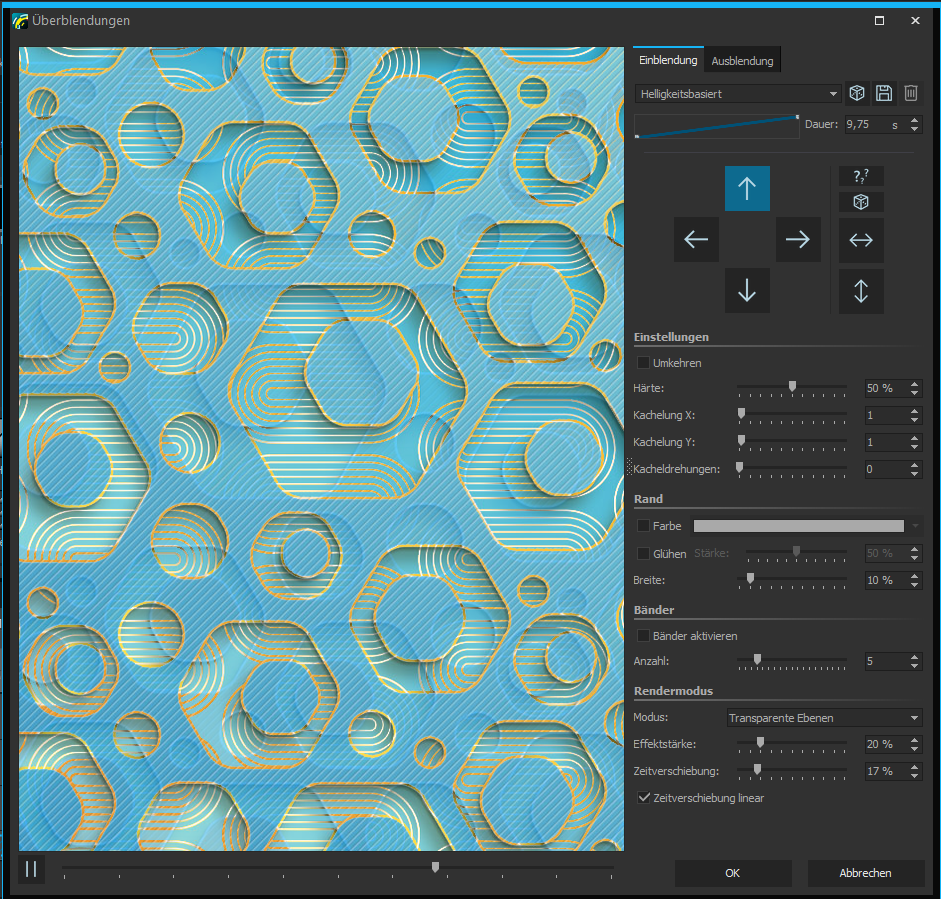The width and height of the screenshot is (941, 899).
Task: Click the save preset floppy disk icon
Action: (884, 93)
